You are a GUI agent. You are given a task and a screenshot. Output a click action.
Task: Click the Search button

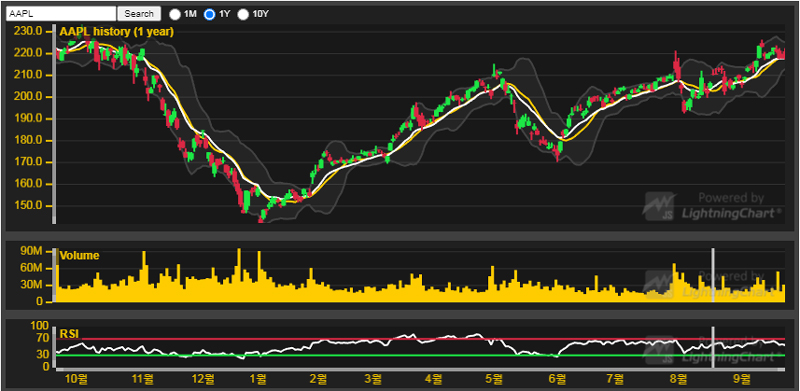[139, 14]
